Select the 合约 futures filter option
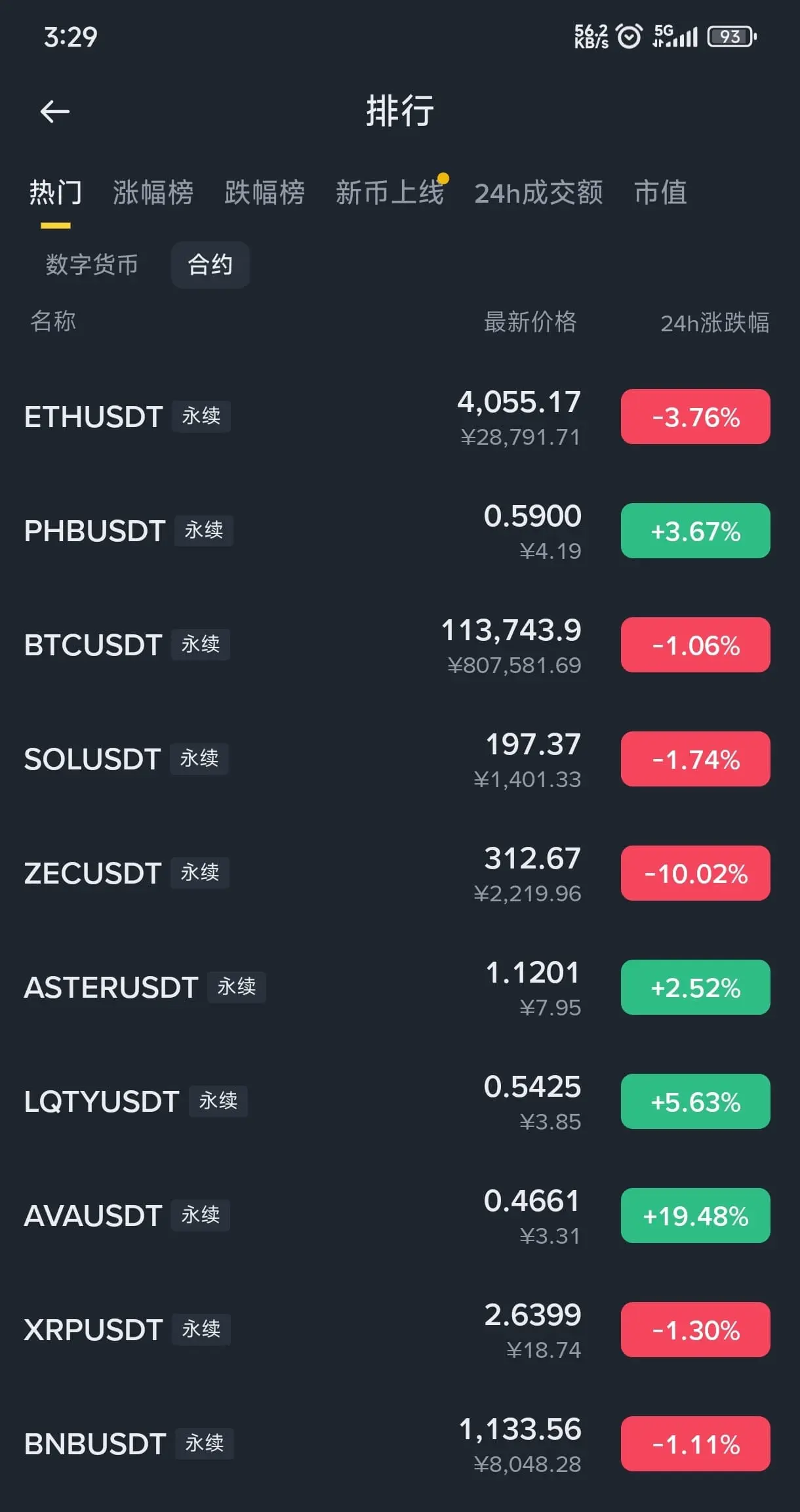Screen dimensions: 800x1512 click(x=210, y=265)
